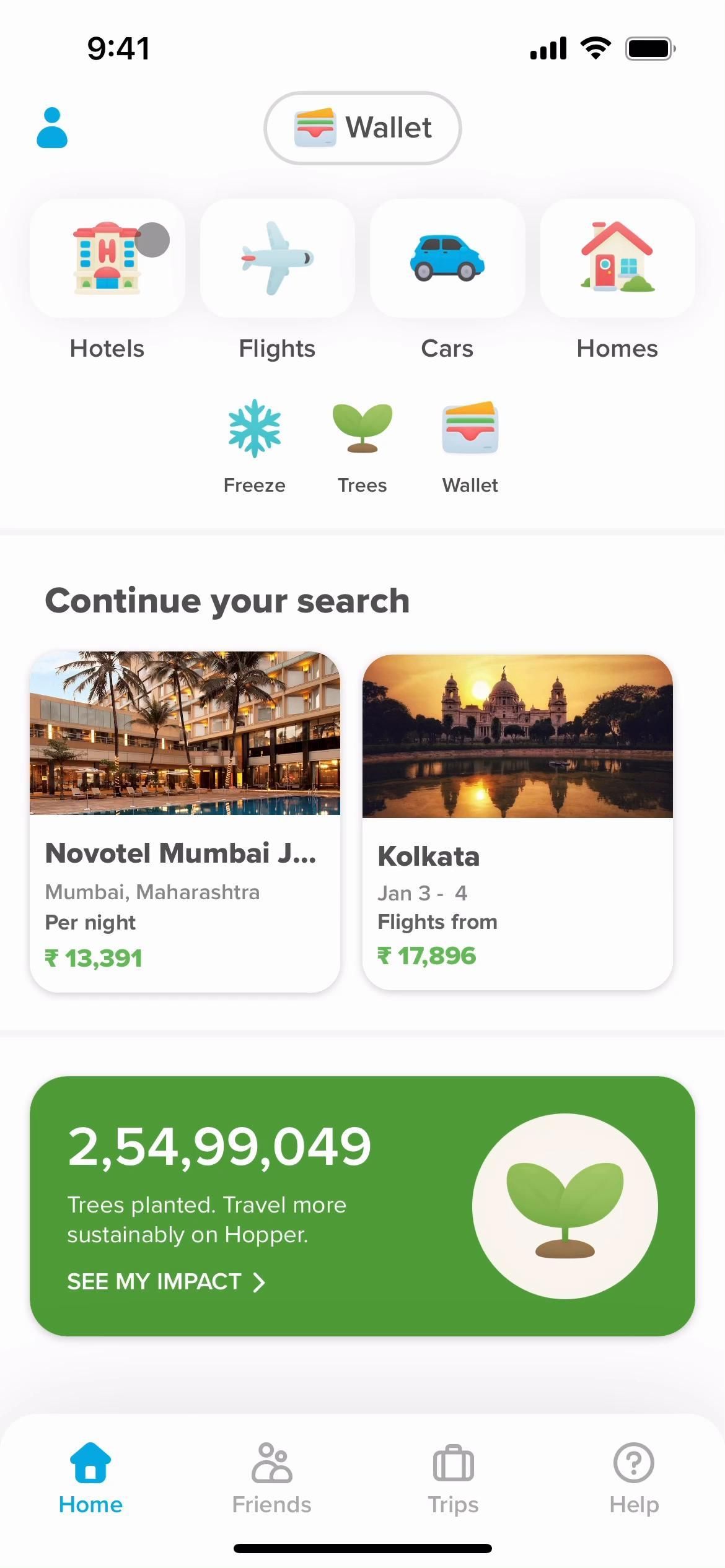Viewport: 725px width, 1568px height.
Task: Open the Cars category icon
Action: [x=447, y=258]
